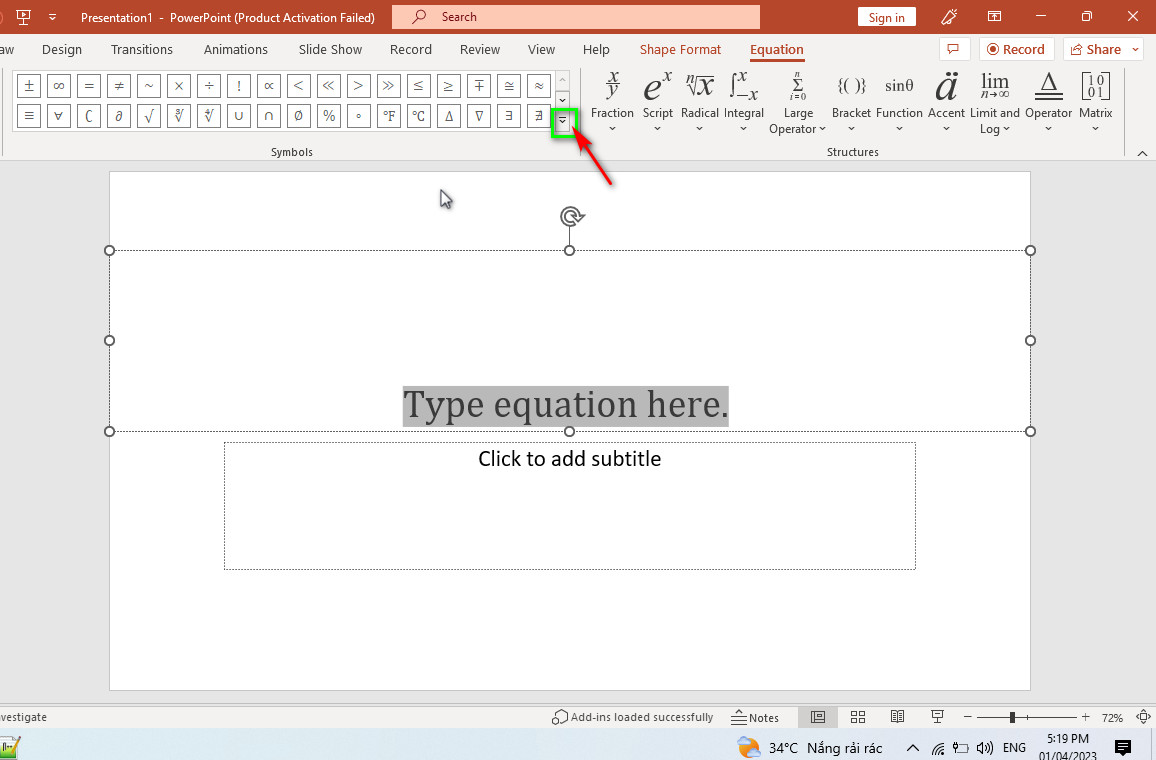This screenshot has width=1156, height=760.
Task: Open the Transitions tab
Action: (x=142, y=49)
